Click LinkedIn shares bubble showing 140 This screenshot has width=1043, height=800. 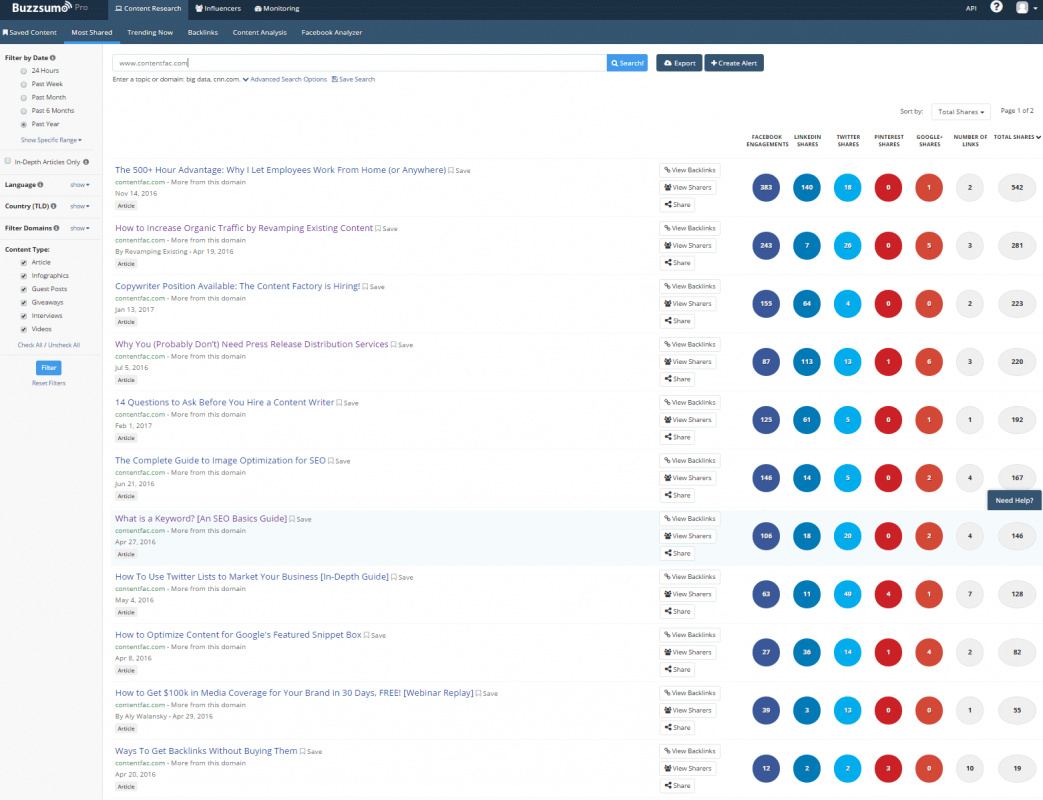807,188
